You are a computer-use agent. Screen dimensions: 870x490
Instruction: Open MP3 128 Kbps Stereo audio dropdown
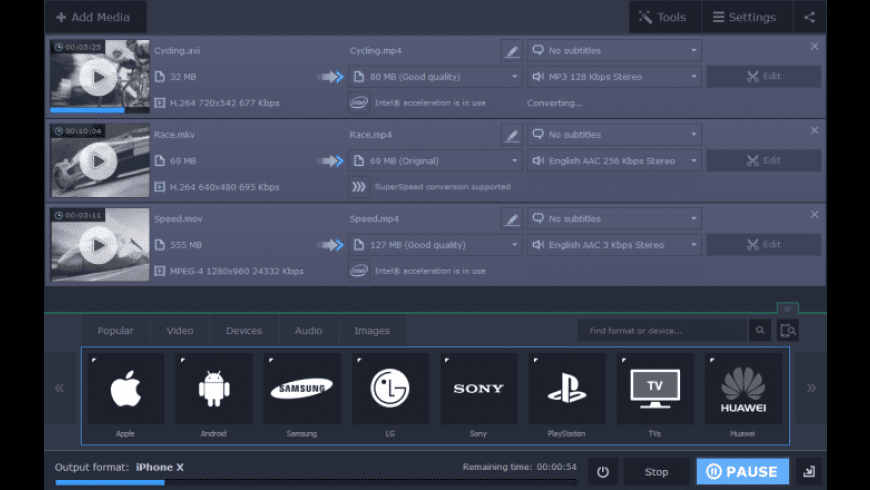coord(614,77)
